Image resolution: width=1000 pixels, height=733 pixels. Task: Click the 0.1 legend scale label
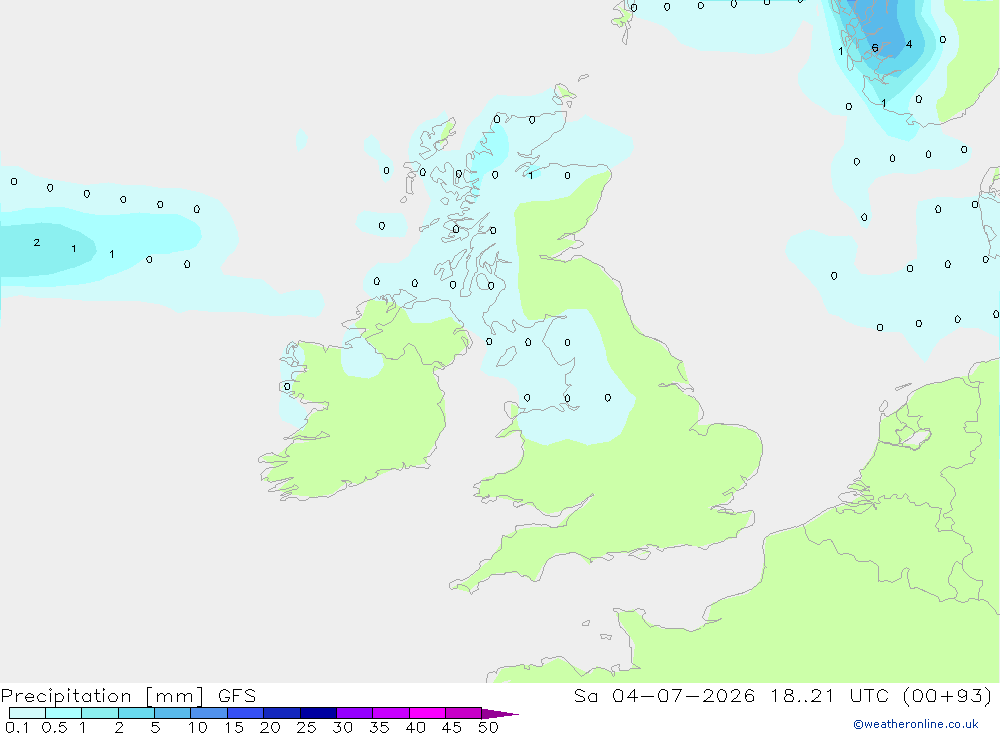(17, 727)
